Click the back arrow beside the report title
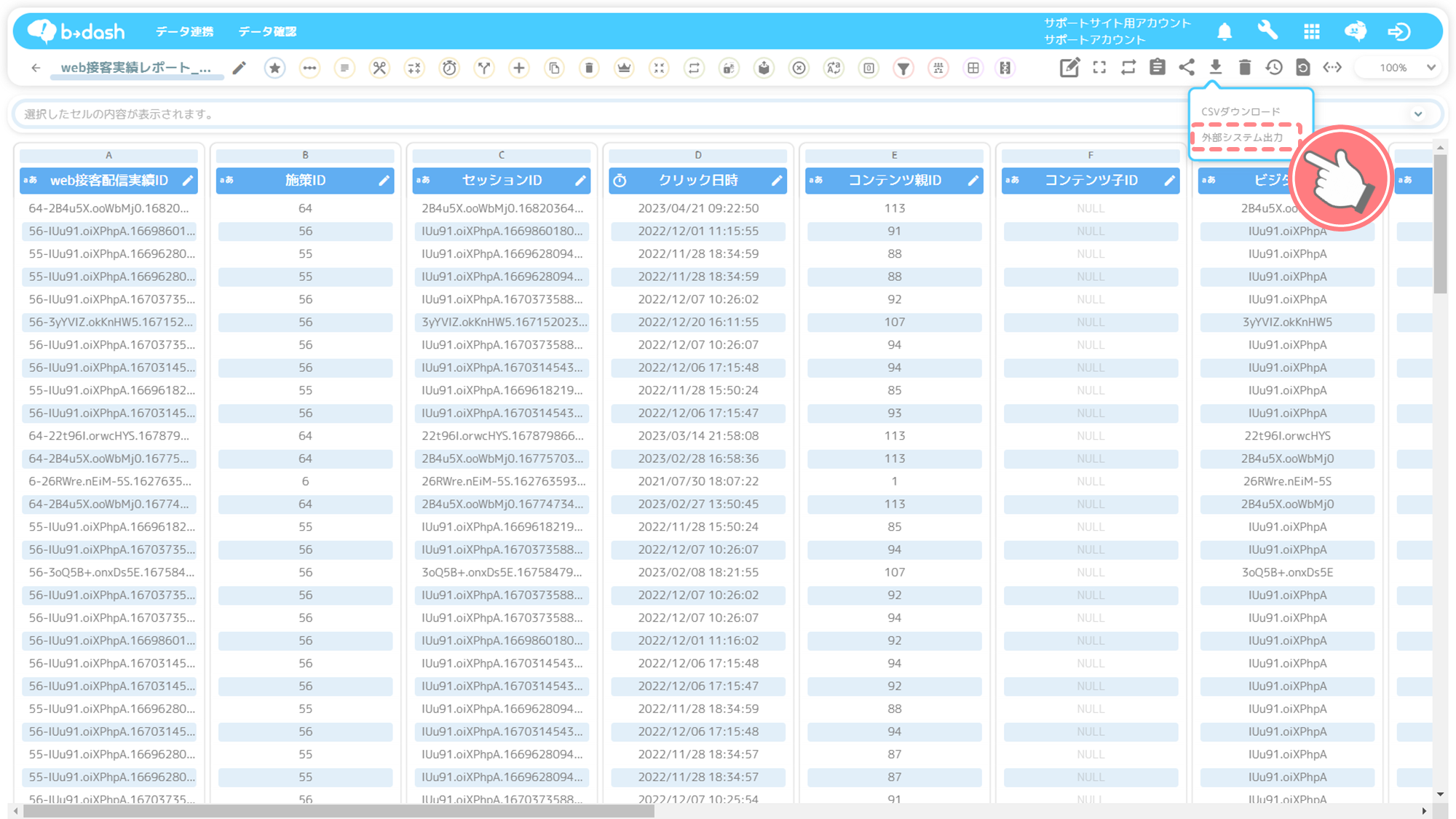The height and width of the screenshot is (819, 1456). pyautogui.click(x=36, y=68)
